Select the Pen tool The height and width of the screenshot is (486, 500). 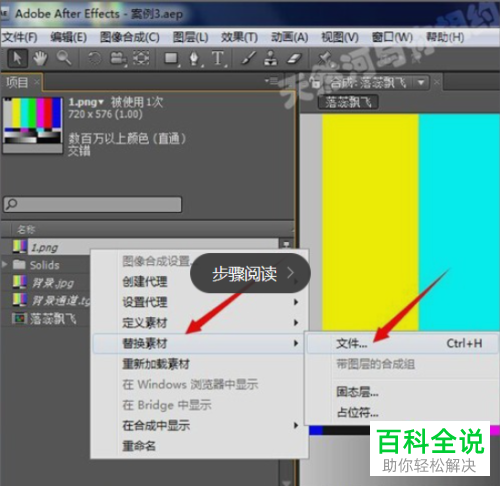(194, 59)
